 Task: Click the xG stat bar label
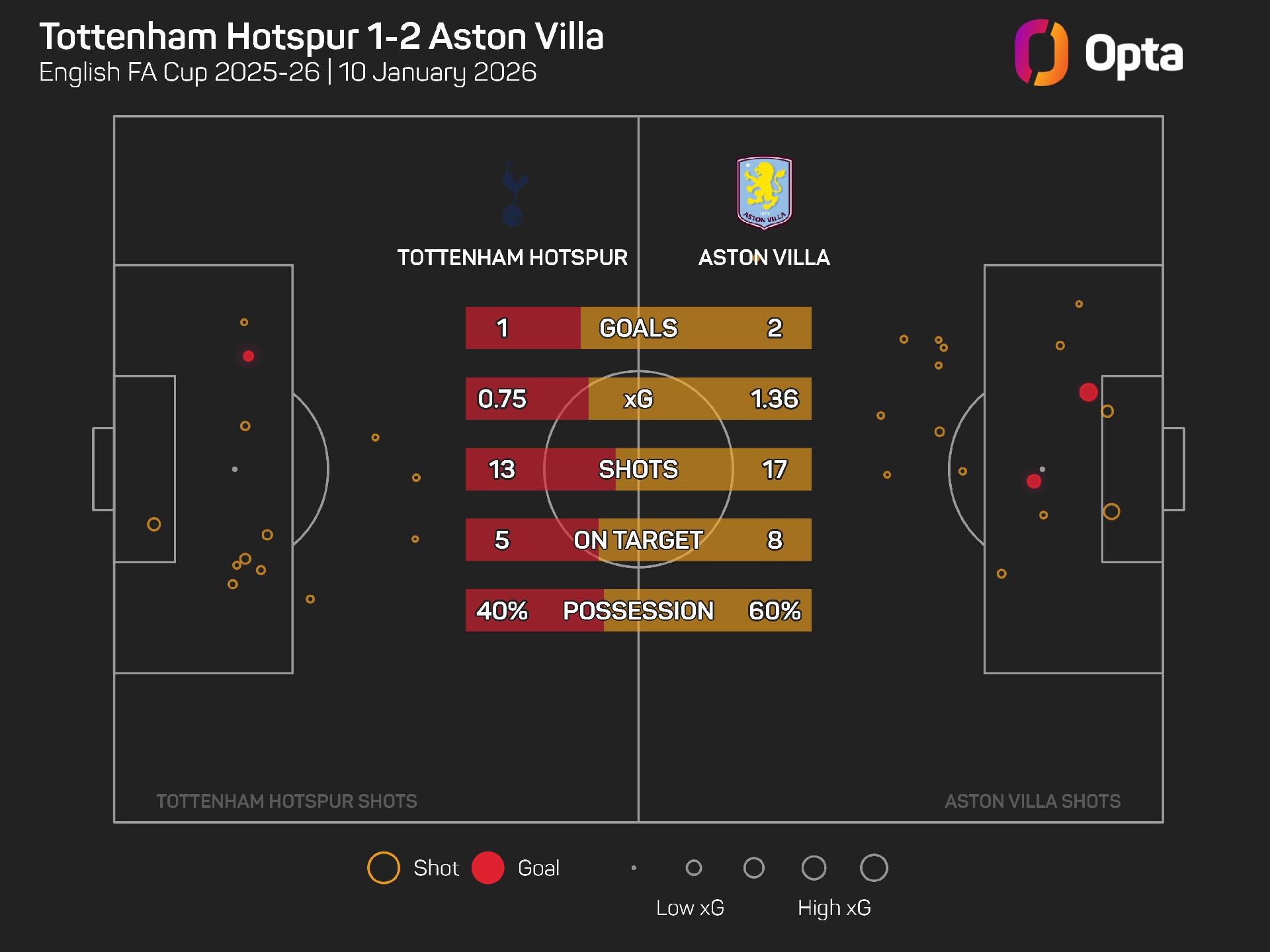coord(638,399)
